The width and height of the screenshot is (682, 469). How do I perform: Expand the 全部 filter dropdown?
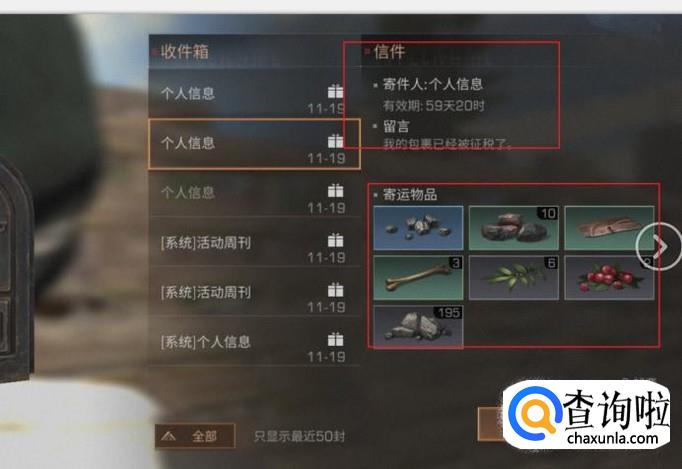tap(195, 436)
